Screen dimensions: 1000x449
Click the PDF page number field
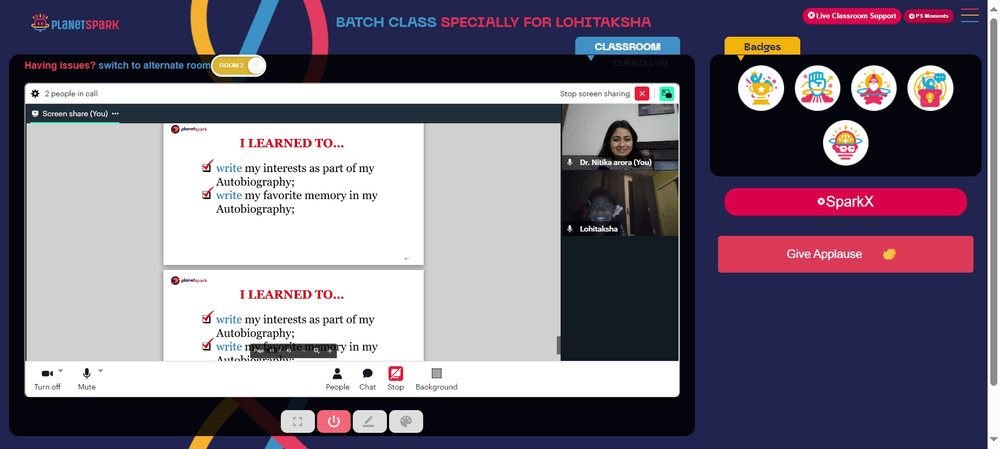tap(272, 350)
